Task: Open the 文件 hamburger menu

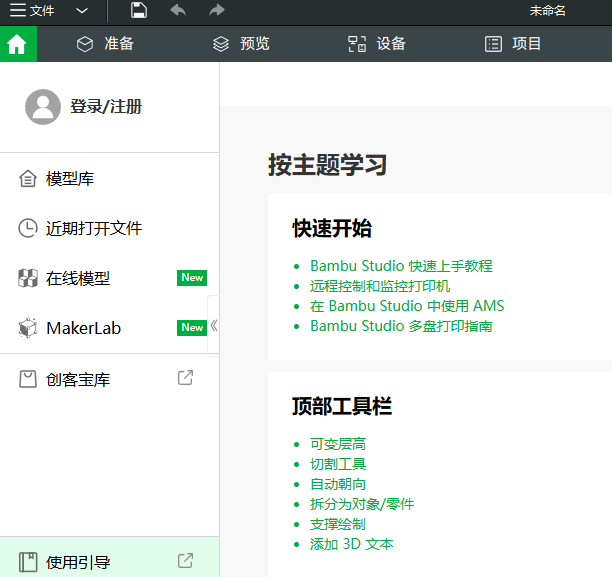Action: point(31,11)
